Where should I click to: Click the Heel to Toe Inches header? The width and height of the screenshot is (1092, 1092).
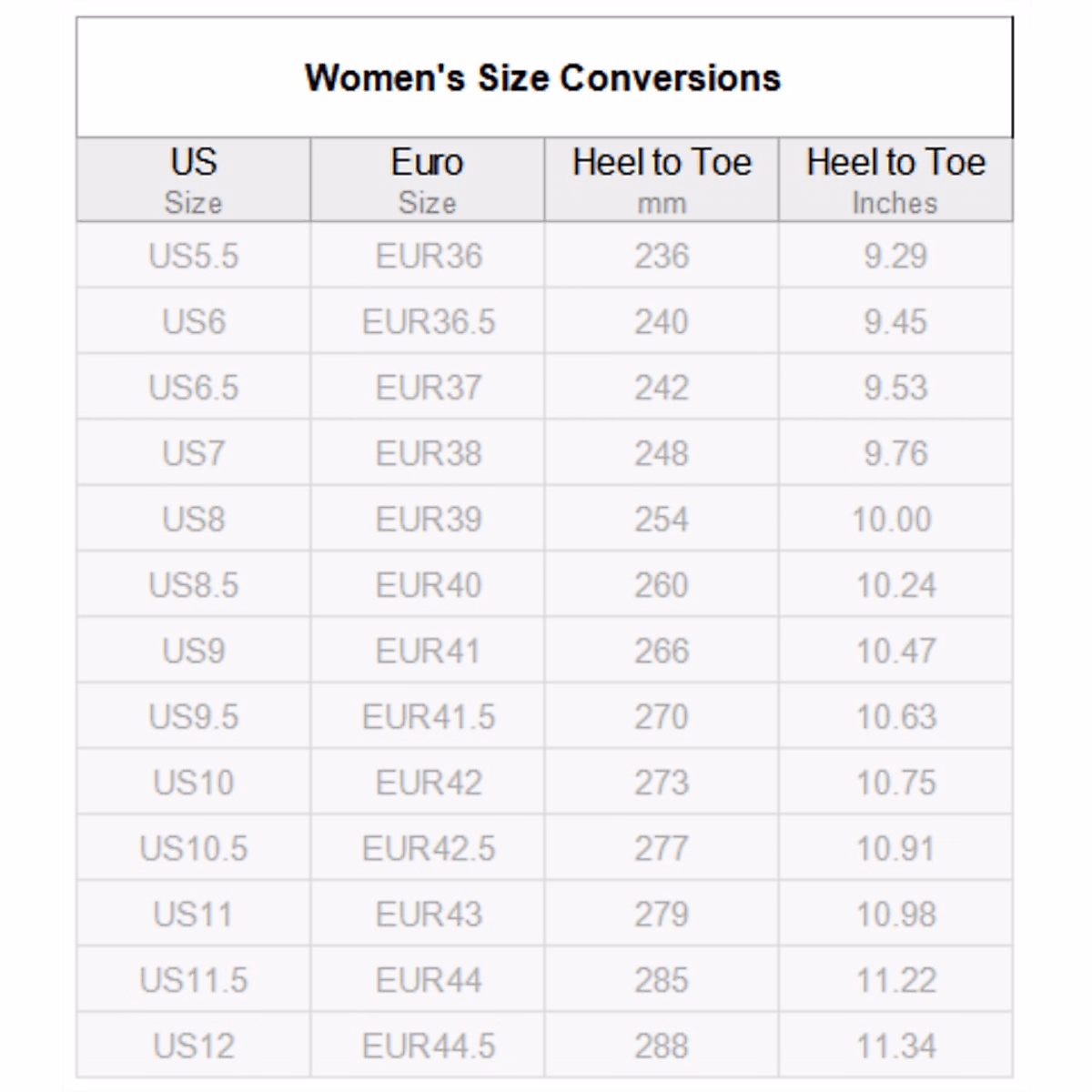(895, 179)
